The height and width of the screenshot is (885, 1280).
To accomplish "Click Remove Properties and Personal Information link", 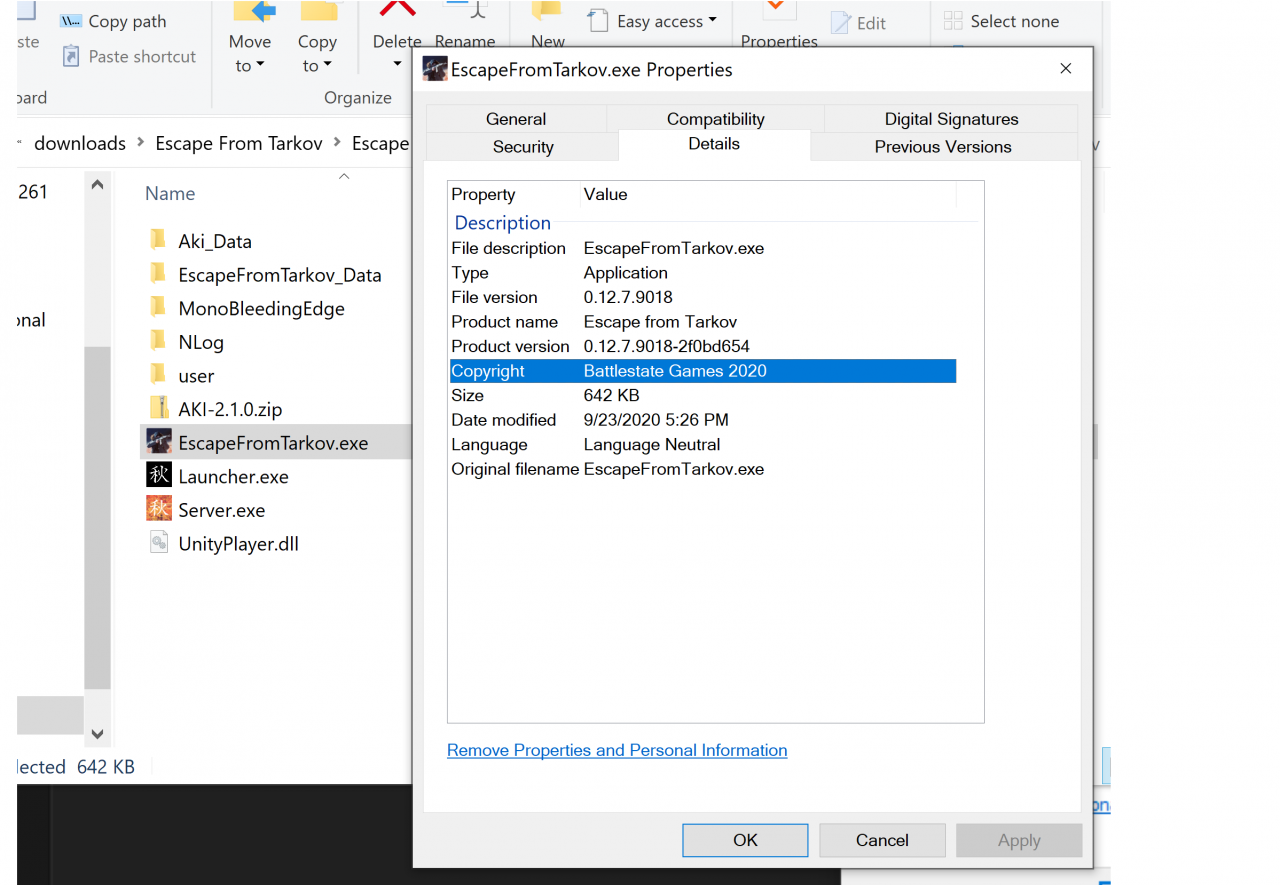I will point(617,750).
